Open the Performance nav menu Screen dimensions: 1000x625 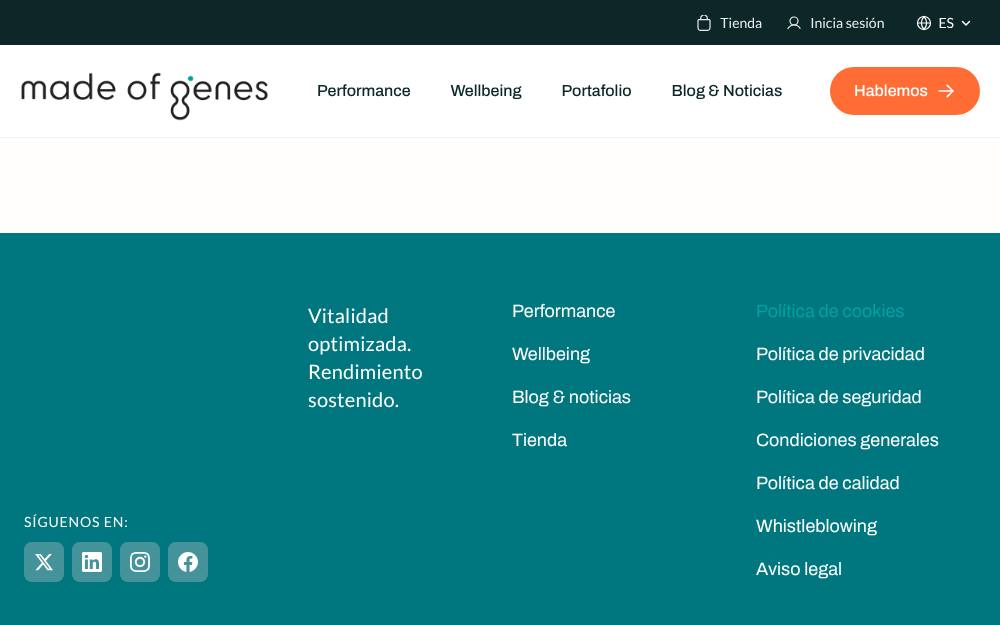364,91
